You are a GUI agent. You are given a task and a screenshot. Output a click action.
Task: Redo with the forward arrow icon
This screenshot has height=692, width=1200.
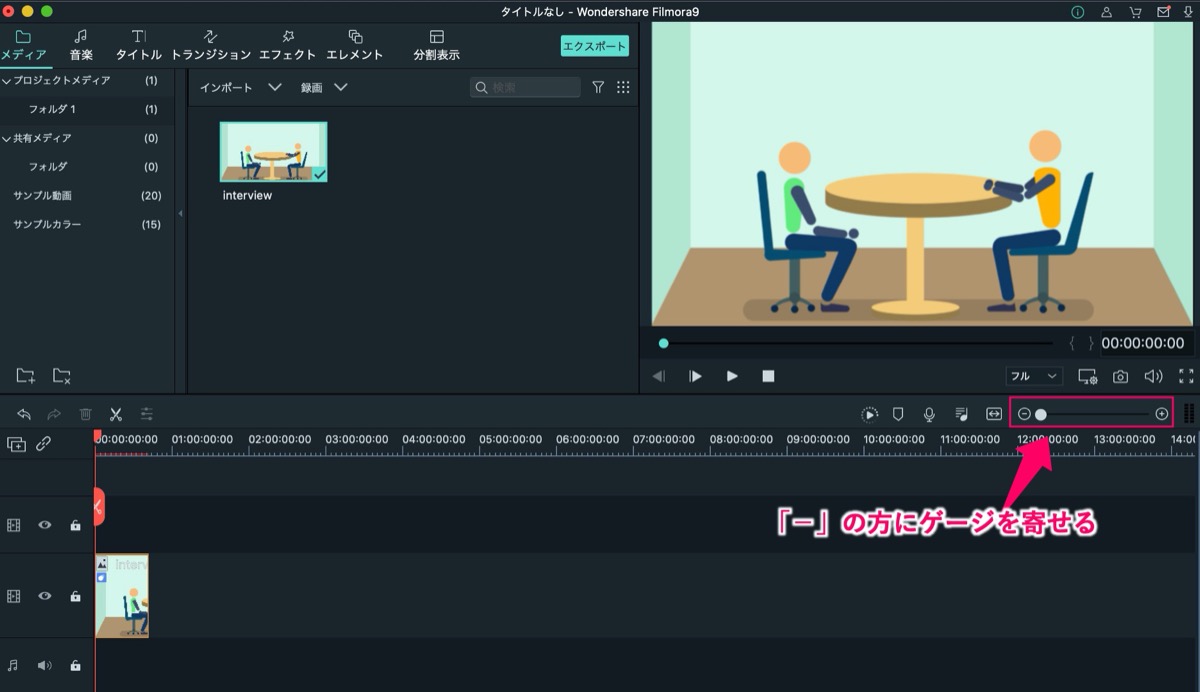coord(55,414)
